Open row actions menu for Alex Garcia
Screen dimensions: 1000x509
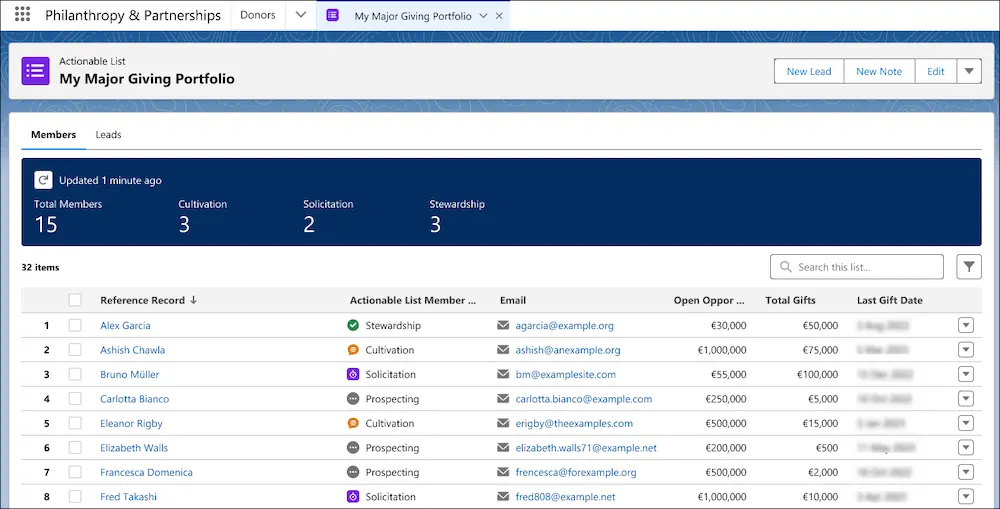pos(966,325)
